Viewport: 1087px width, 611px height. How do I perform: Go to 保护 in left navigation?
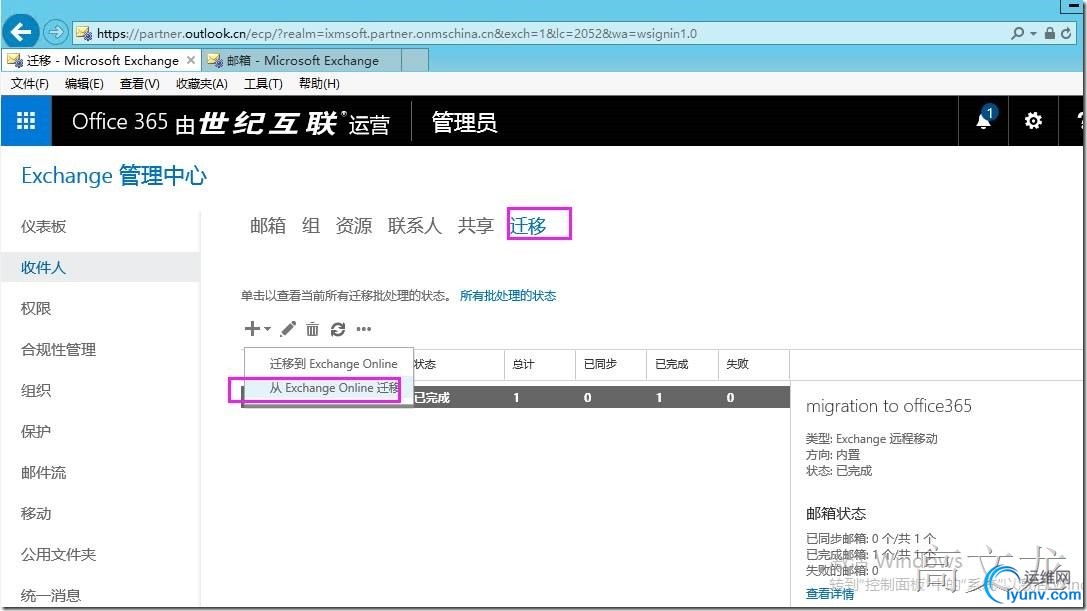pos(36,431)
